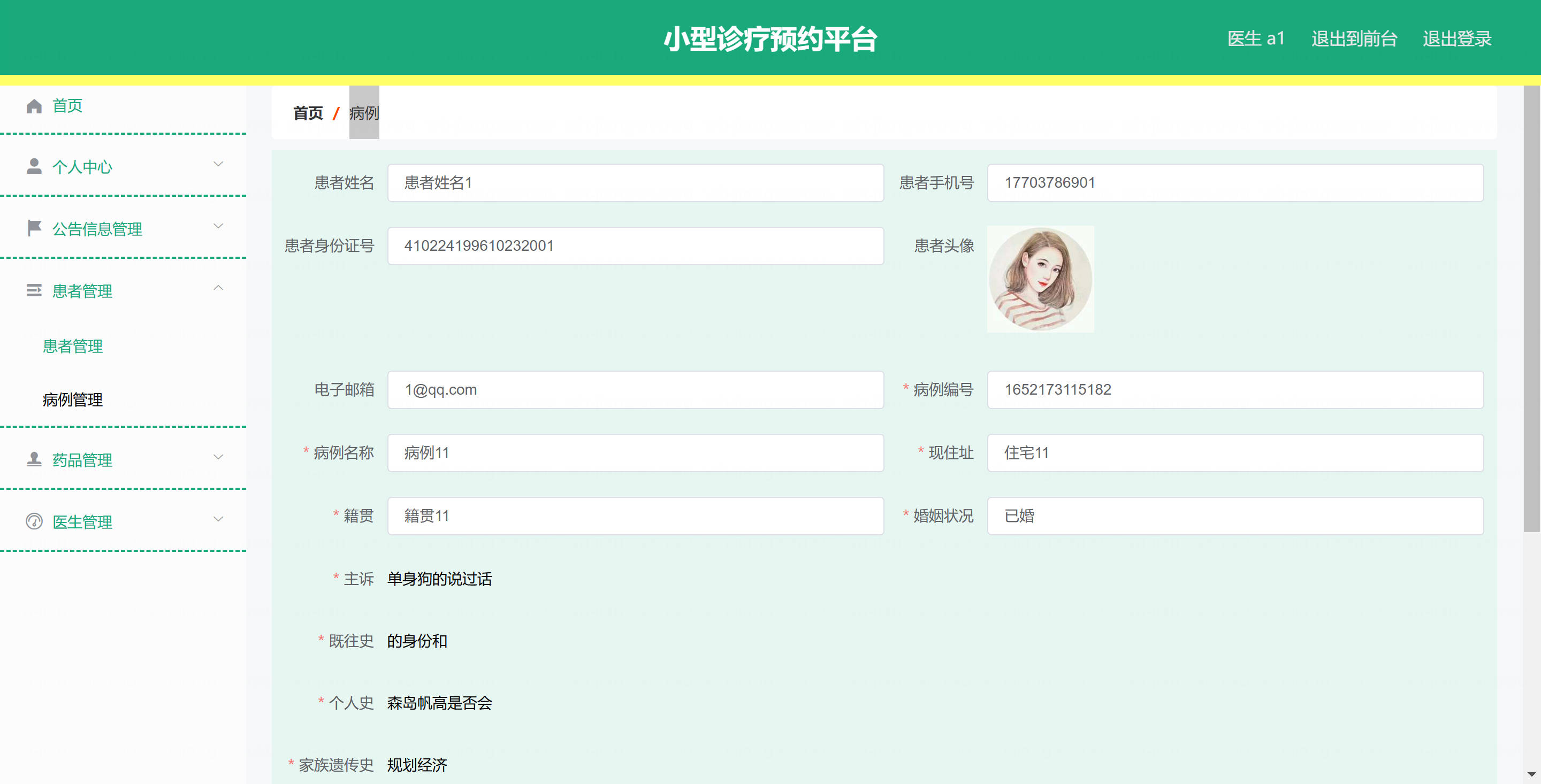Click the patient avatar thumbnail
Image resolution: width=1541 pixels, height=784 pixels.
point(1040,279)
